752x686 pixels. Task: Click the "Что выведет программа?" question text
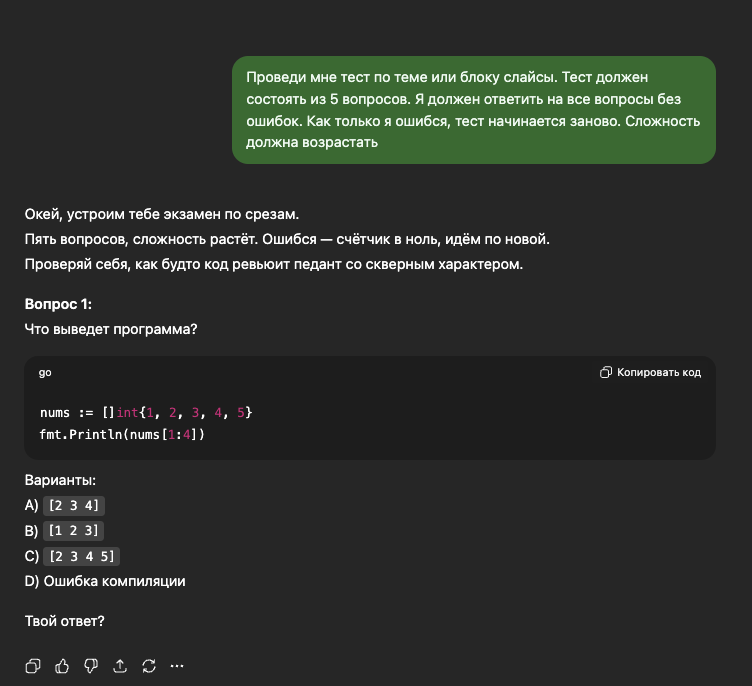pos(111,327)
